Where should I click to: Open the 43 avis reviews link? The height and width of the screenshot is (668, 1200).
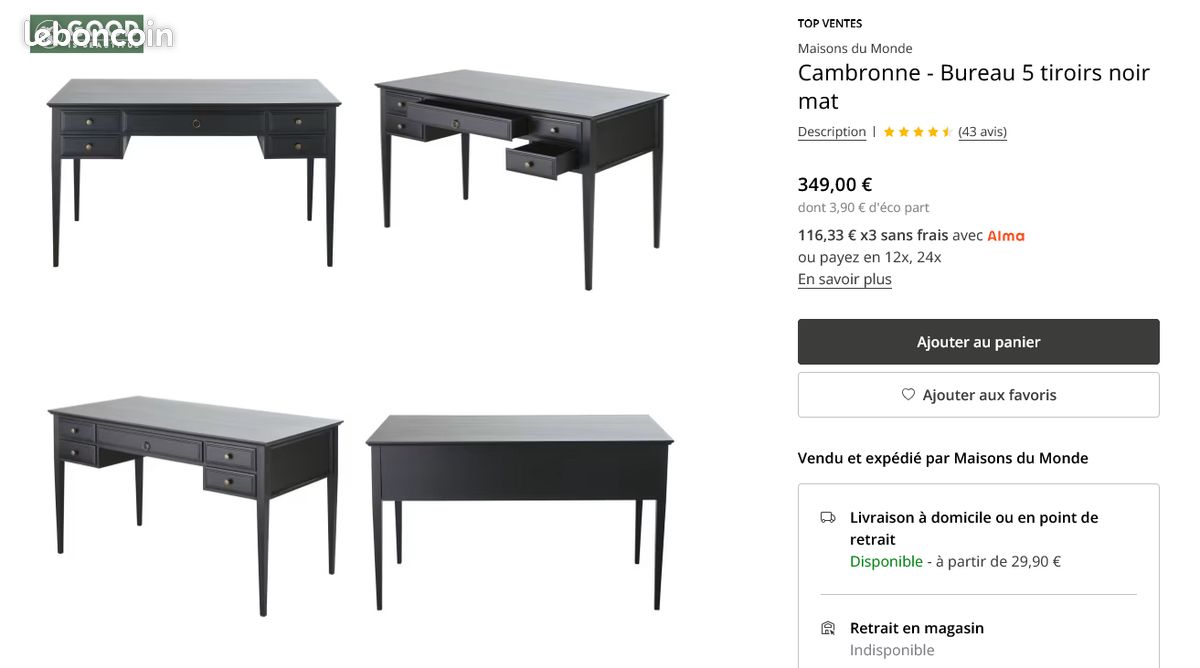tap(982, 132)
